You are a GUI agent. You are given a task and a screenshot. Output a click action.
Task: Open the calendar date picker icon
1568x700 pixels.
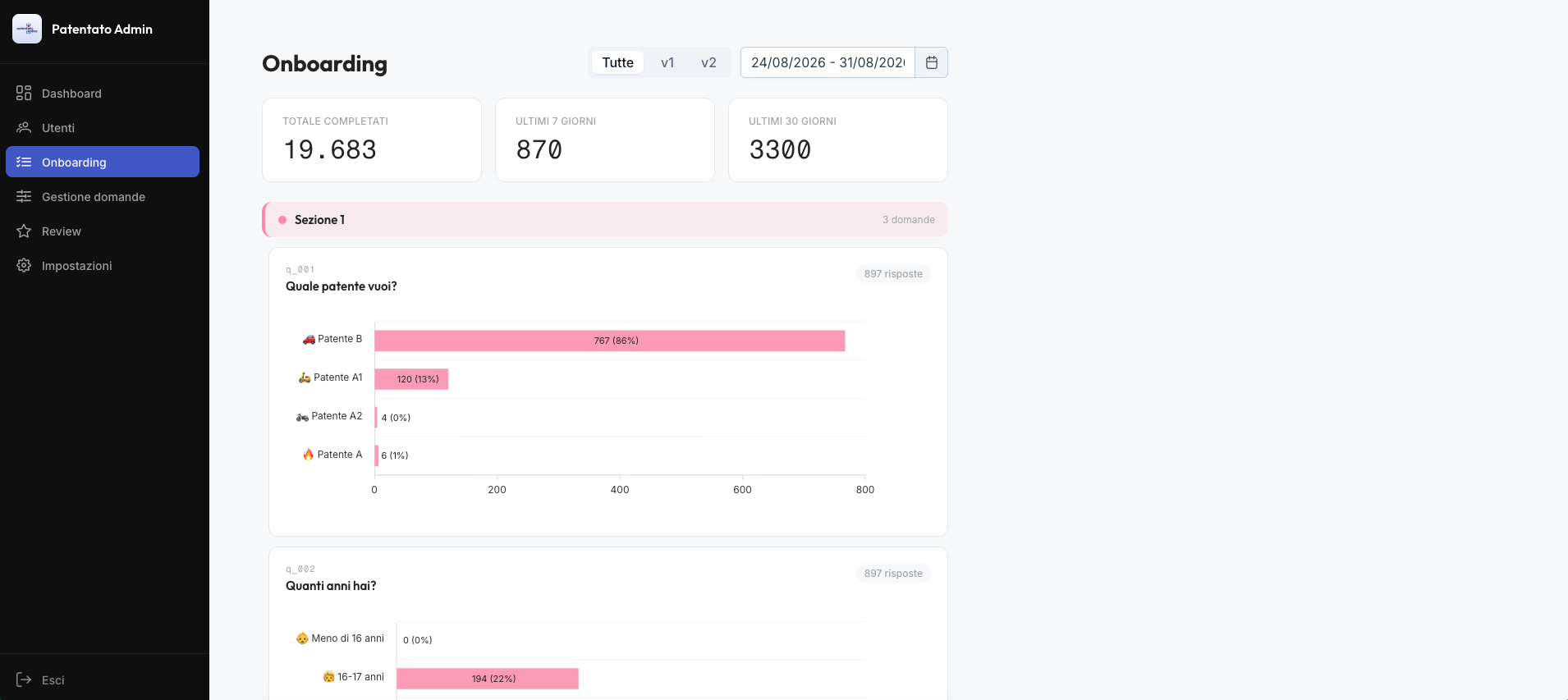pos(932,62)
